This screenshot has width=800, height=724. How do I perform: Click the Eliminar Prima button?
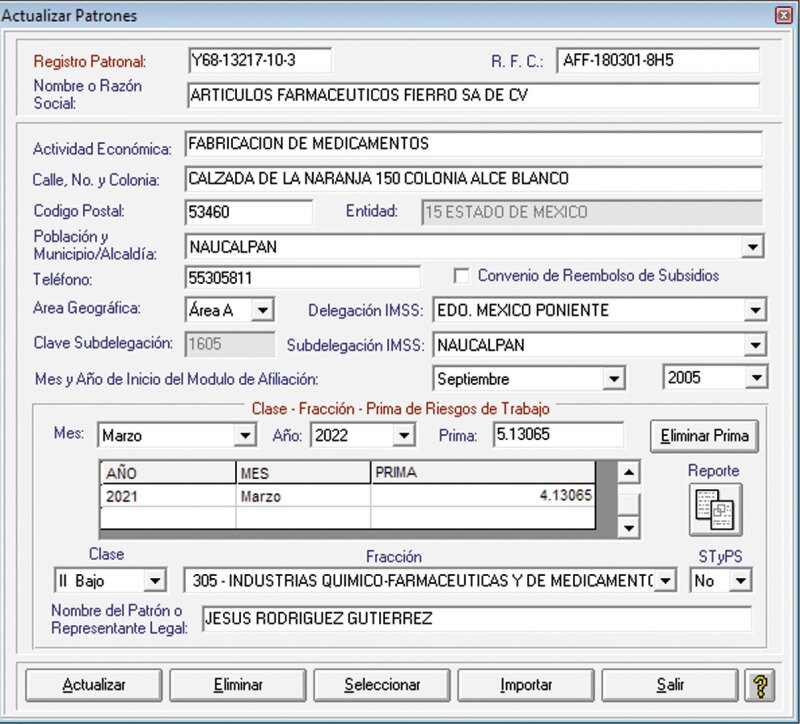(x=705, y=436)
